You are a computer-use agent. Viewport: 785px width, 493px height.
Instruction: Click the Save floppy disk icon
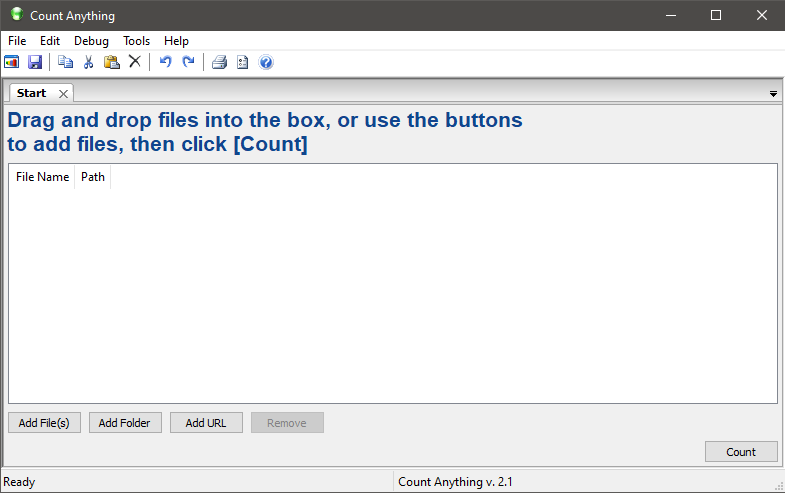[35, 62]
